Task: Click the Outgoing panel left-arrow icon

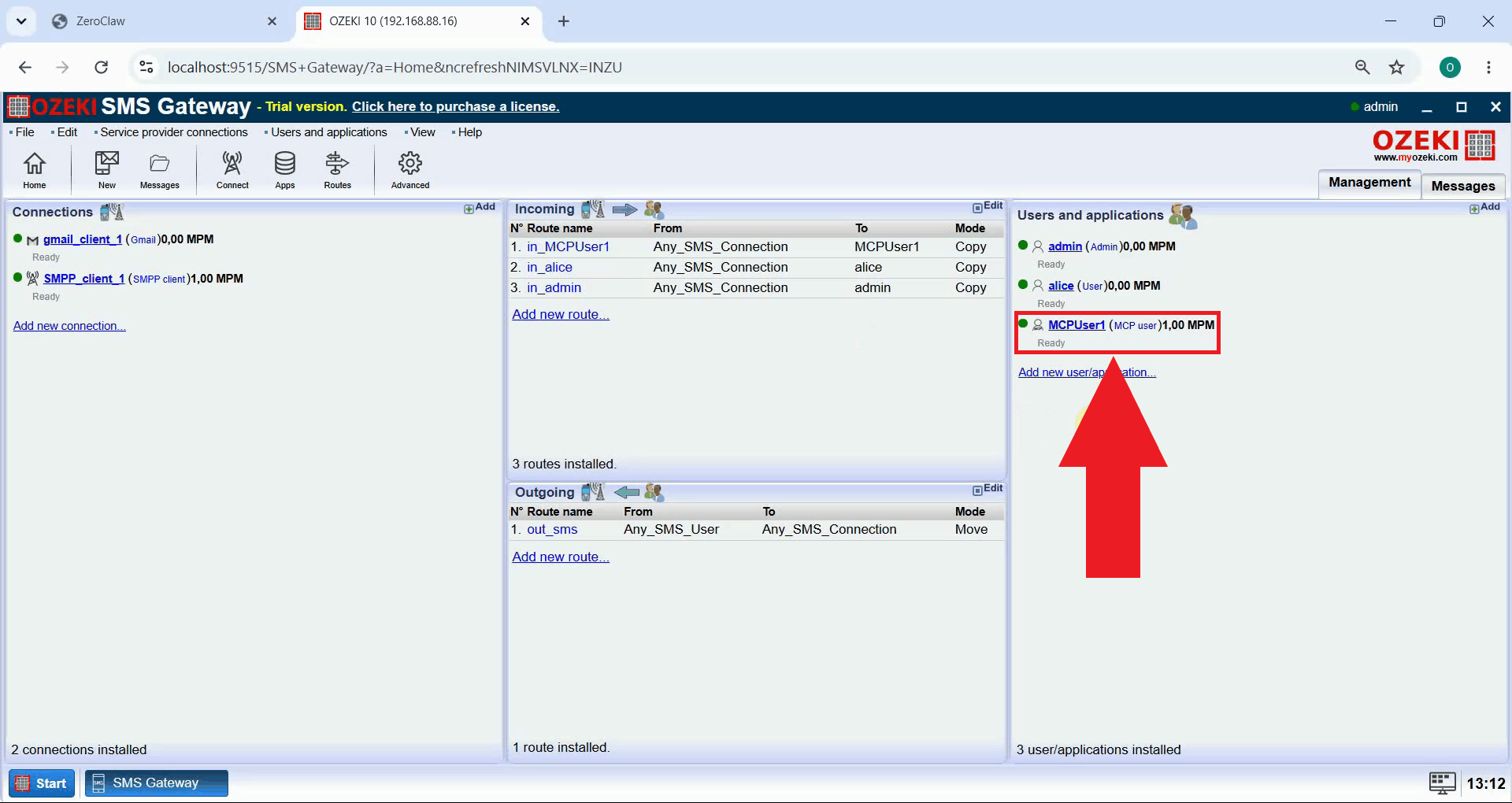Action: coord(626,493)
